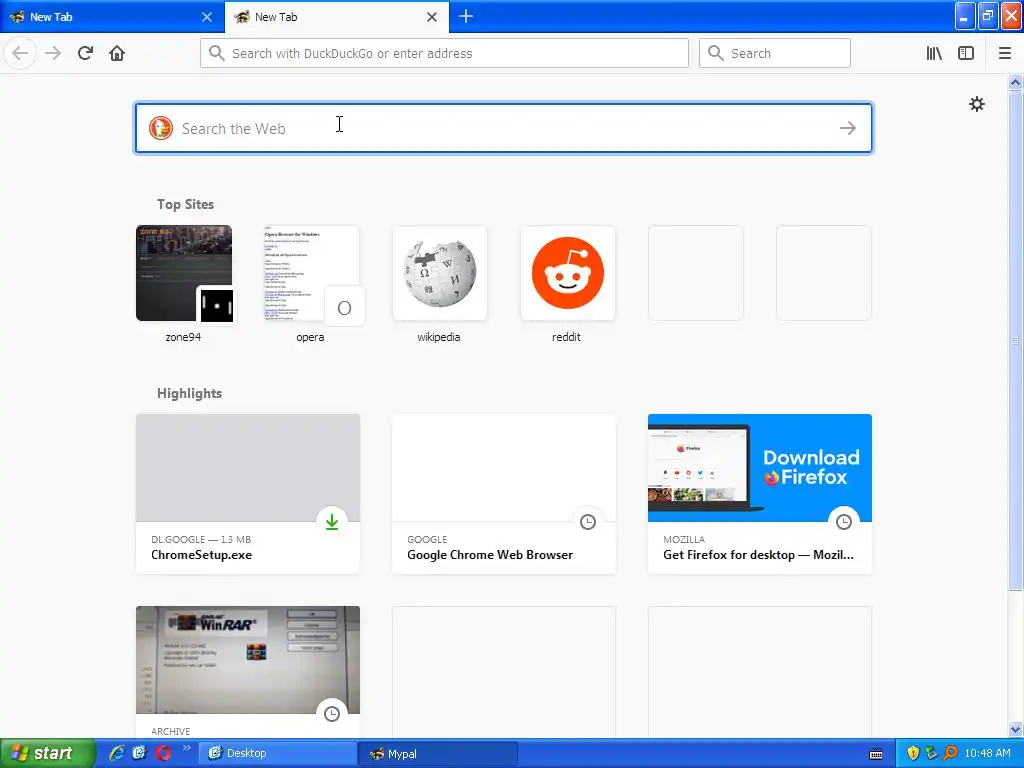Open the home page

pos(117,53)
